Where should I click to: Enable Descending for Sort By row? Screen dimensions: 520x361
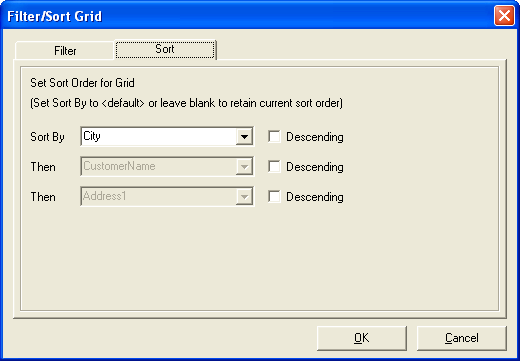(274, 137)
